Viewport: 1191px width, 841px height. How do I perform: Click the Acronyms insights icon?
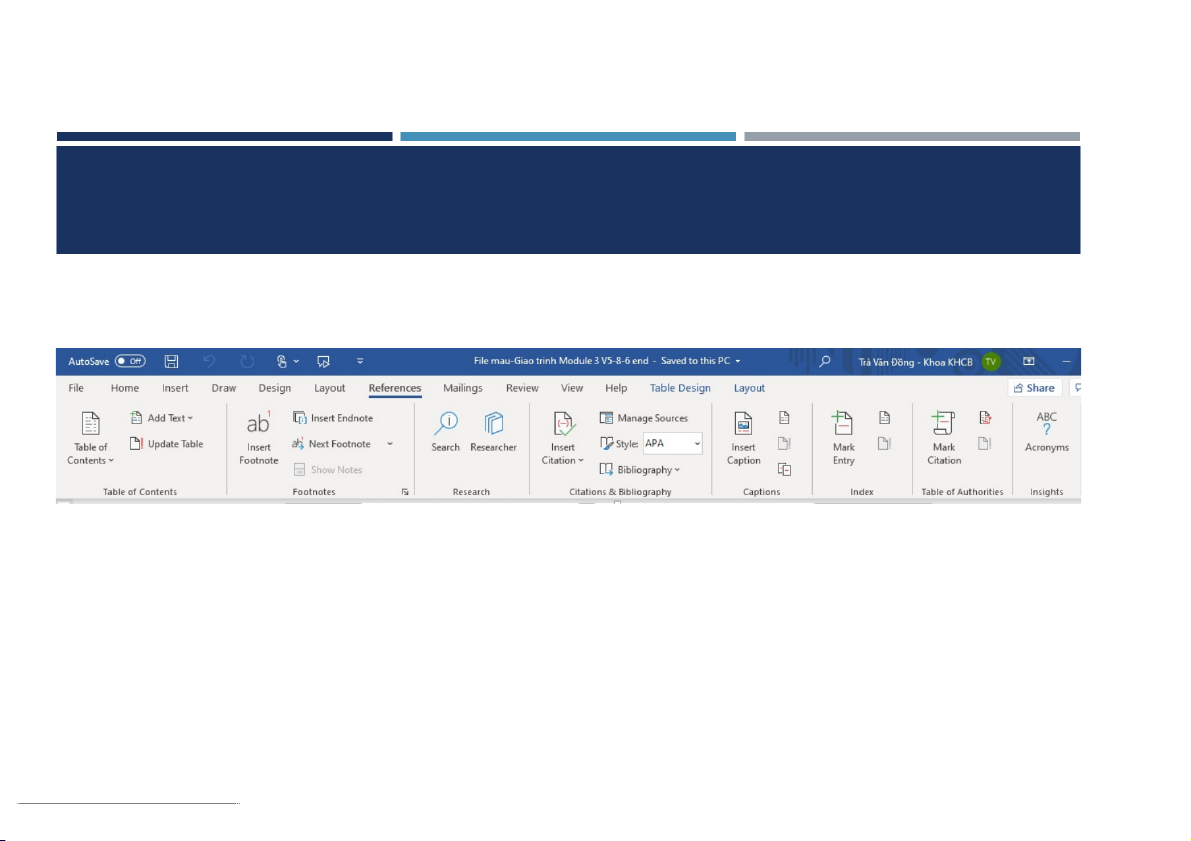(x=1047, y=432)
